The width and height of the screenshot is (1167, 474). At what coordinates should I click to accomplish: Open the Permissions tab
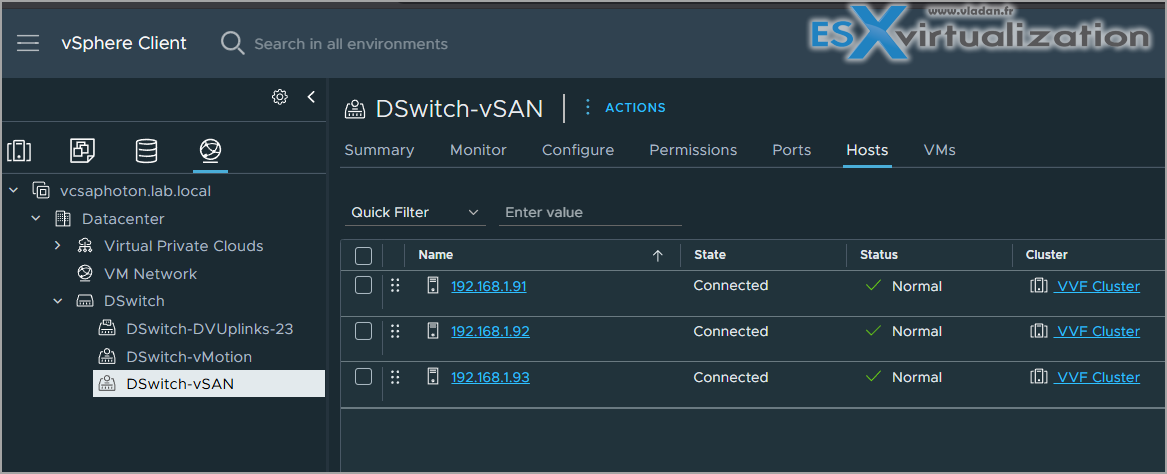pyautogui.click(x=694, y=150)
